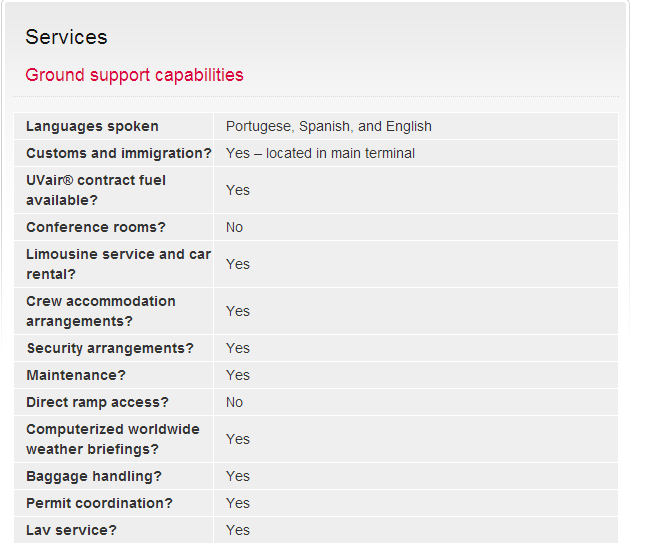646x555 pixels.
Task: Select the Ground support capabilities subheading
Action: click(x=134, y=75)
